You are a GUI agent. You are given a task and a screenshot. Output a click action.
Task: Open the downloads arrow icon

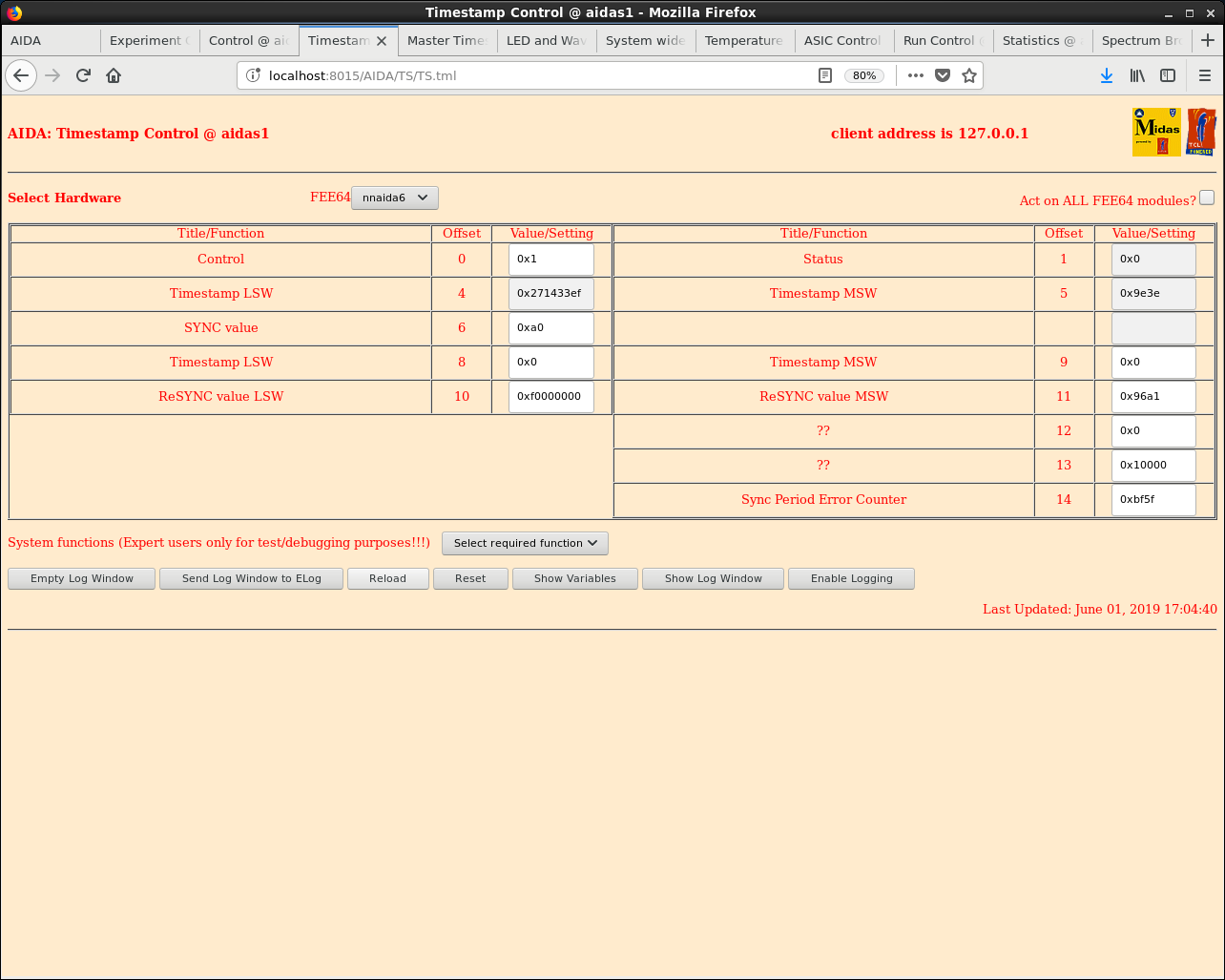pos(1107,75)
